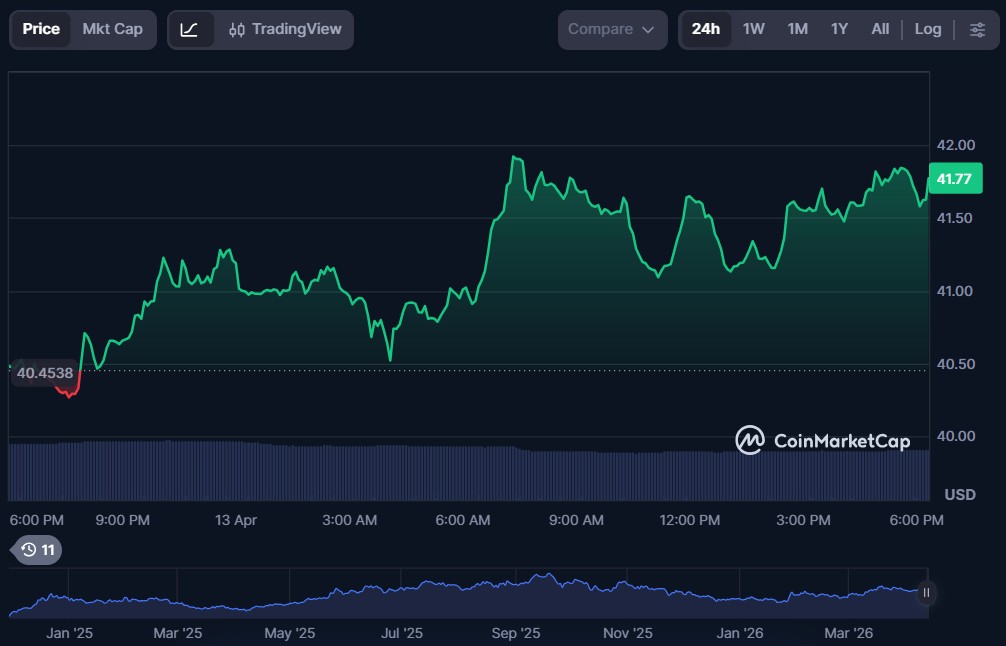This screenshot has height=646, width=1006.
Task: Show the All time range
Action: point(880,30)
